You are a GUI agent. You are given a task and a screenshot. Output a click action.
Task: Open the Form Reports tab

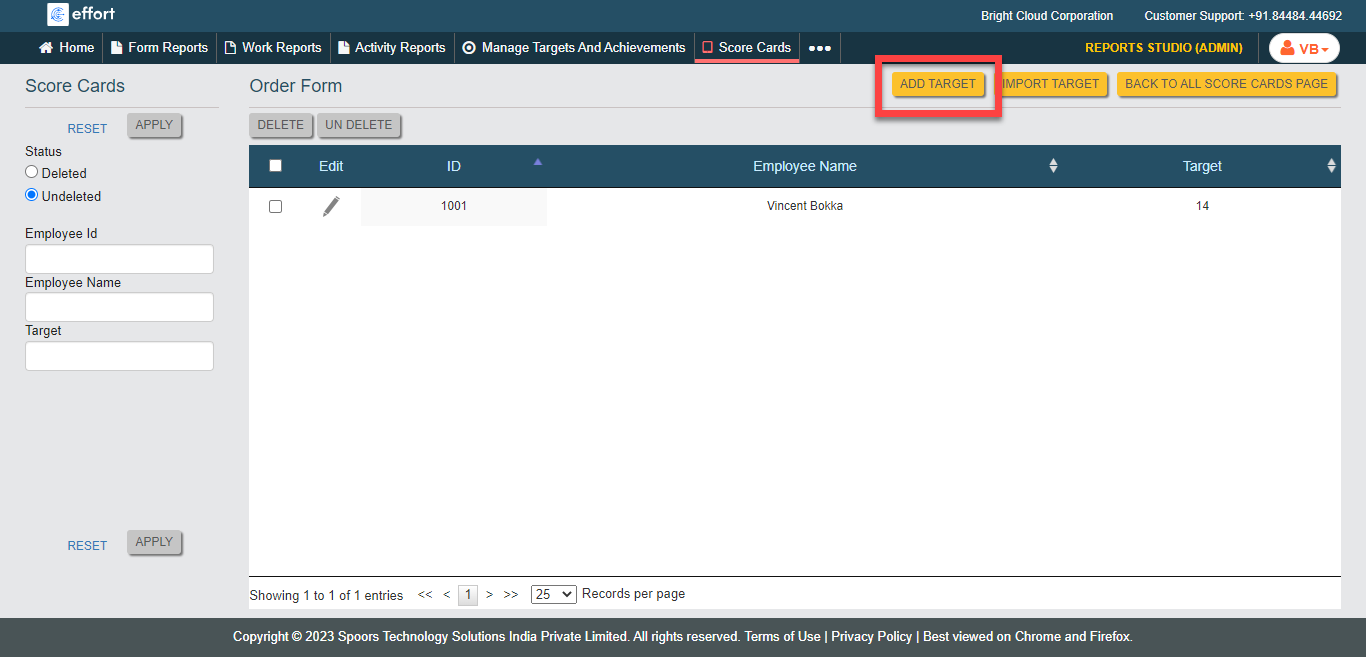pos(159,48)
